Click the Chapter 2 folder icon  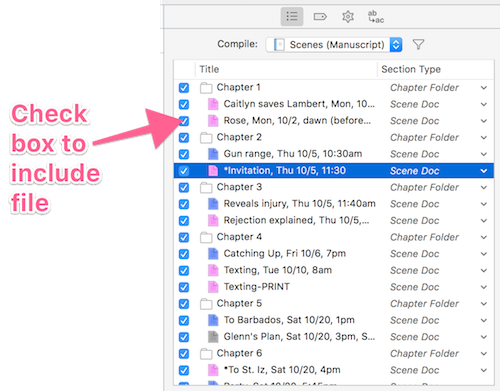[206, 137]
